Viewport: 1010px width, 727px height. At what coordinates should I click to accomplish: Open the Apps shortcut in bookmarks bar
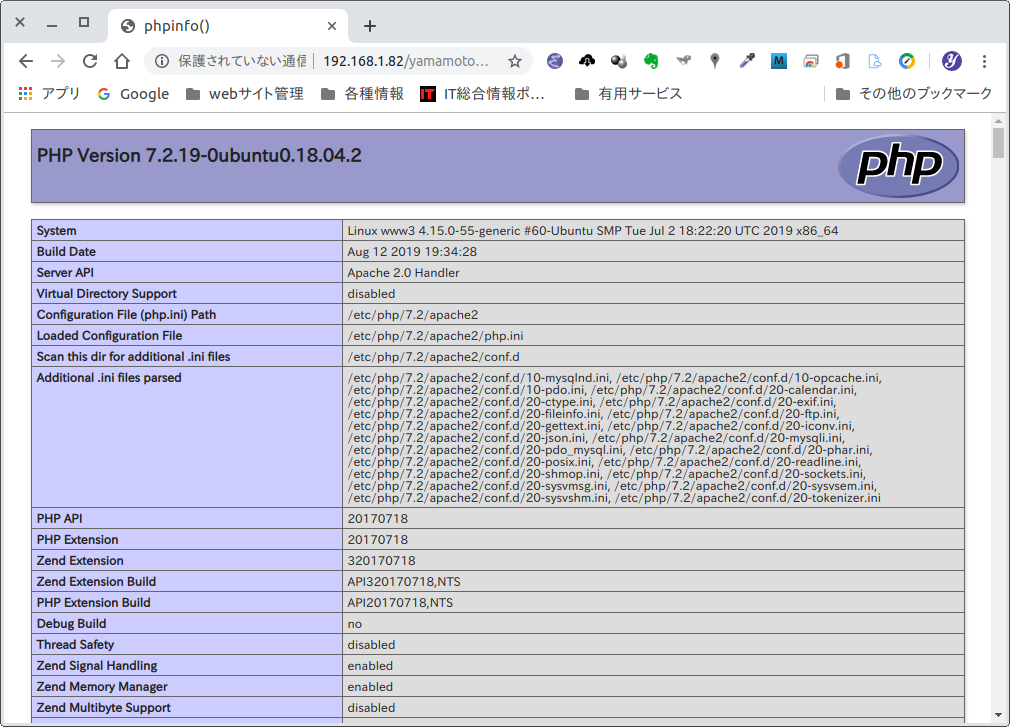tap(50, 94)
